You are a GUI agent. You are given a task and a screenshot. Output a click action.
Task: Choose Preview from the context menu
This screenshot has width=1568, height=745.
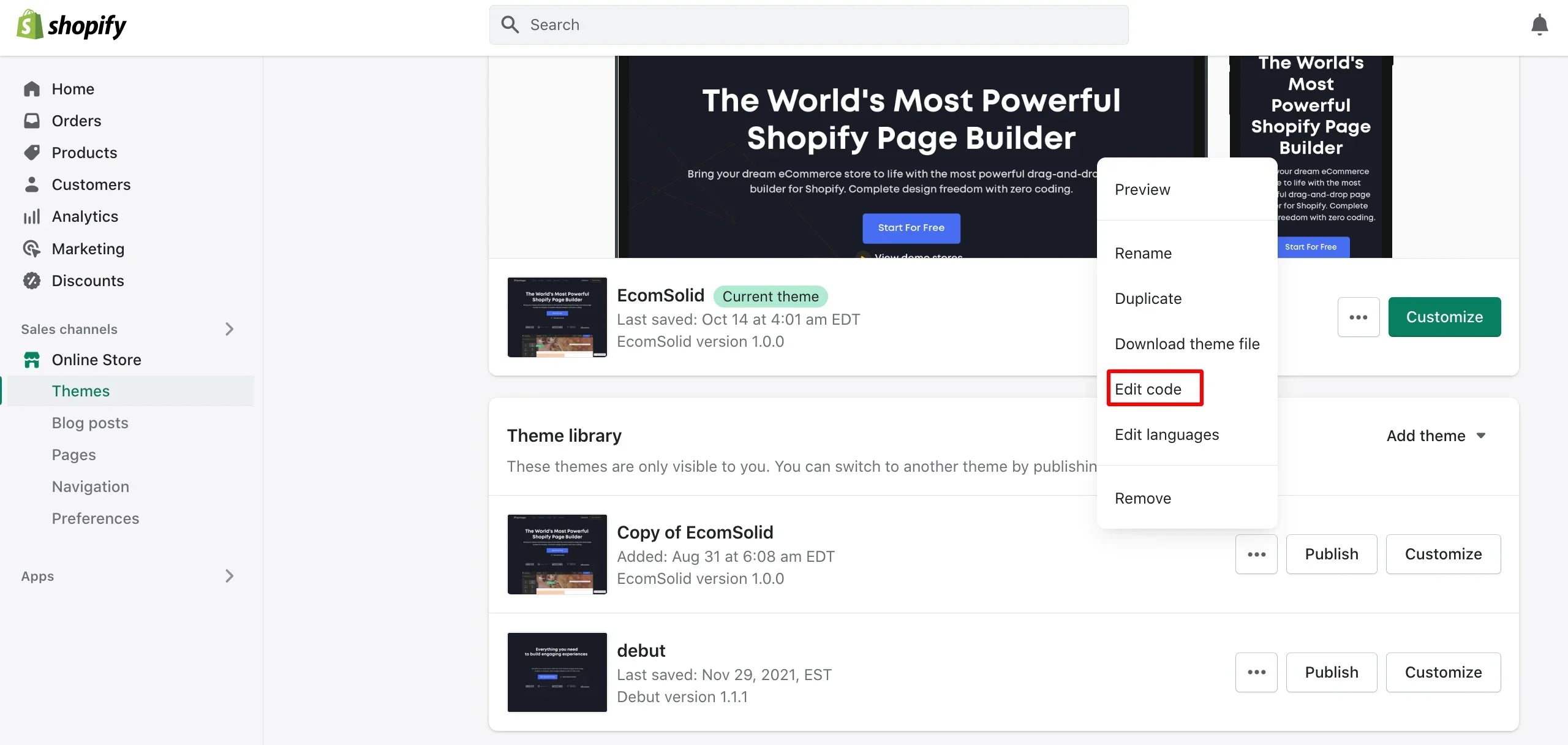(x=1187, y=189)
